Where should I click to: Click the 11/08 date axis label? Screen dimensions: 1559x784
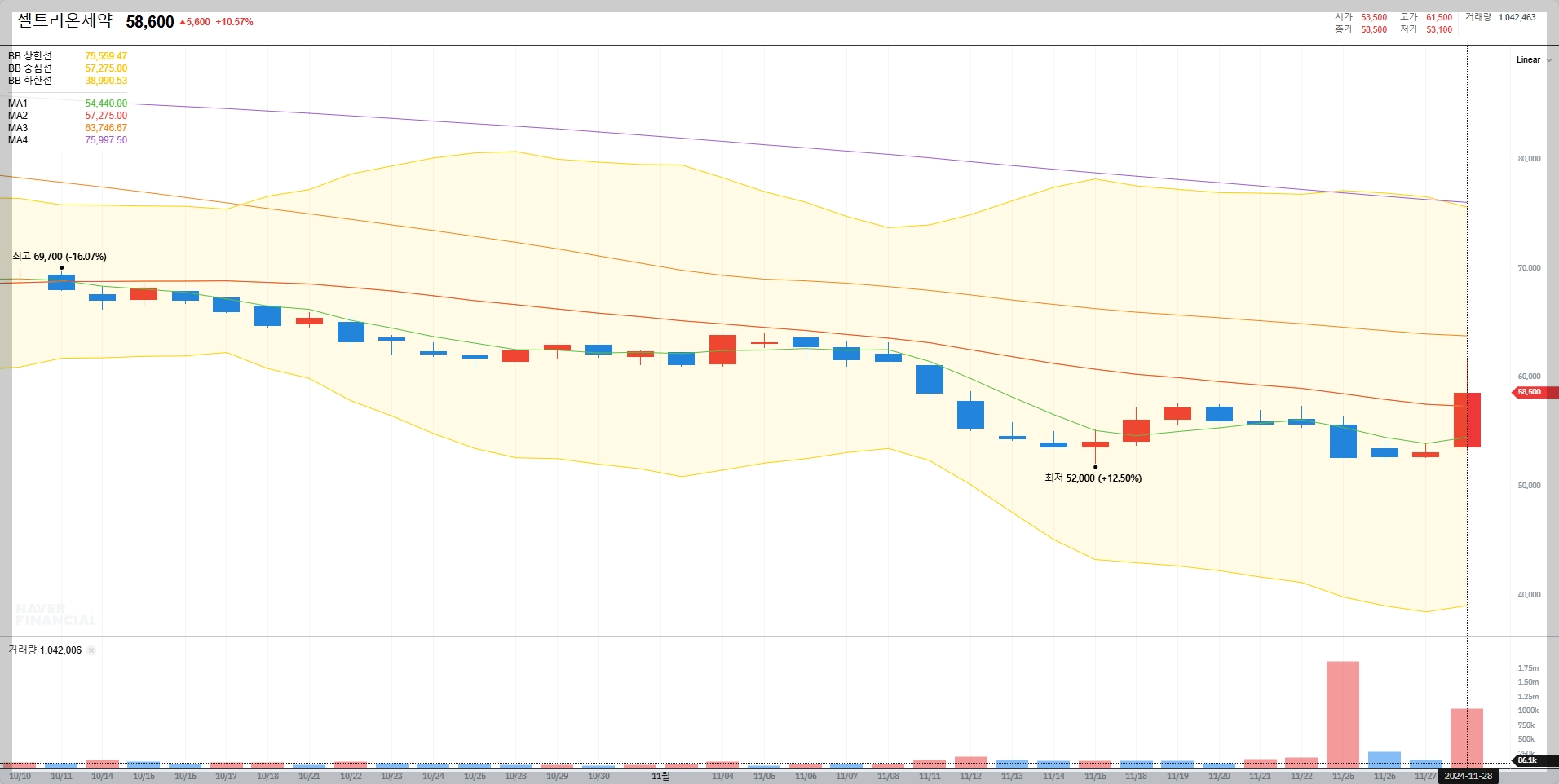(x=888, y=777)
